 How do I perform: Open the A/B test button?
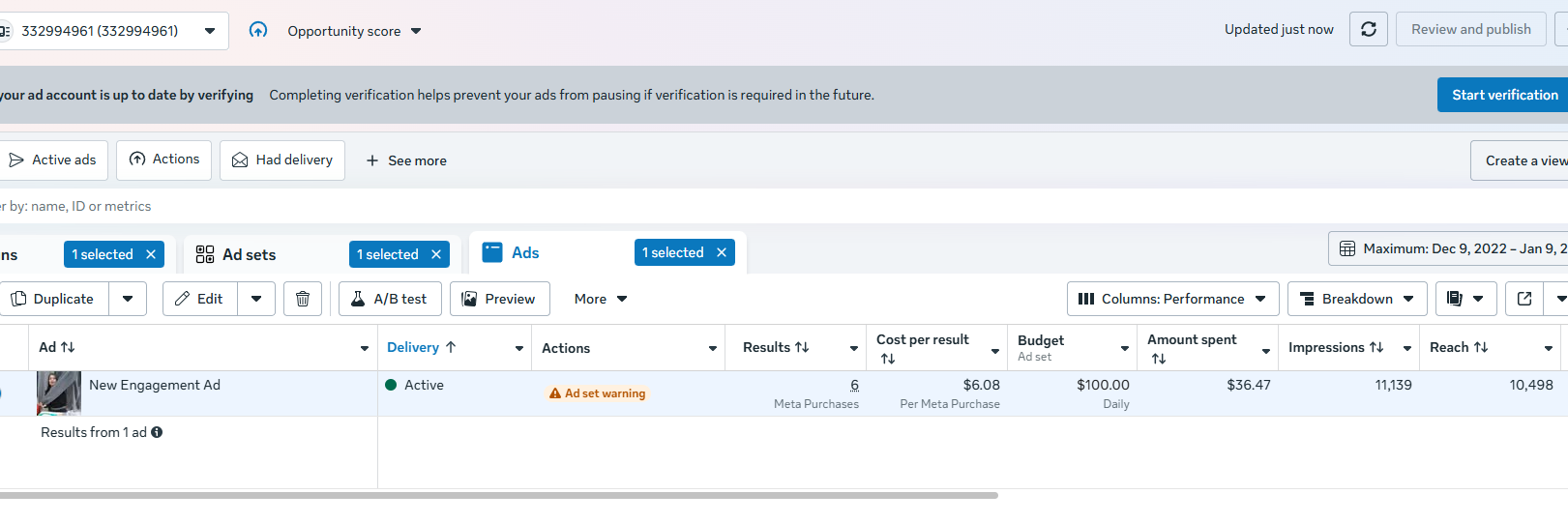pos(390,299)
